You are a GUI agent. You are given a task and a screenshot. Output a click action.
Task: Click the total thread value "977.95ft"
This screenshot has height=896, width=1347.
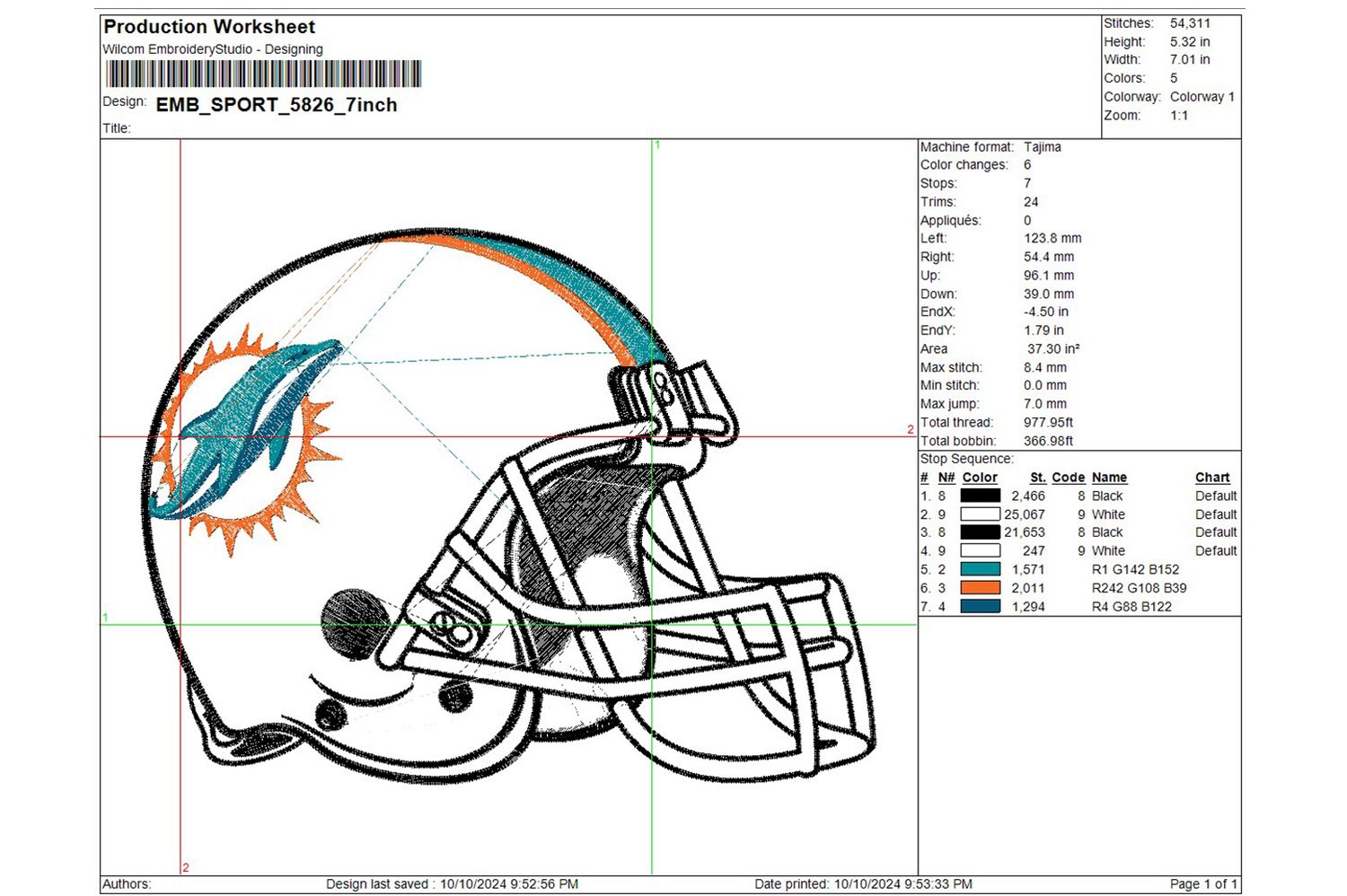coord(1049,423)
